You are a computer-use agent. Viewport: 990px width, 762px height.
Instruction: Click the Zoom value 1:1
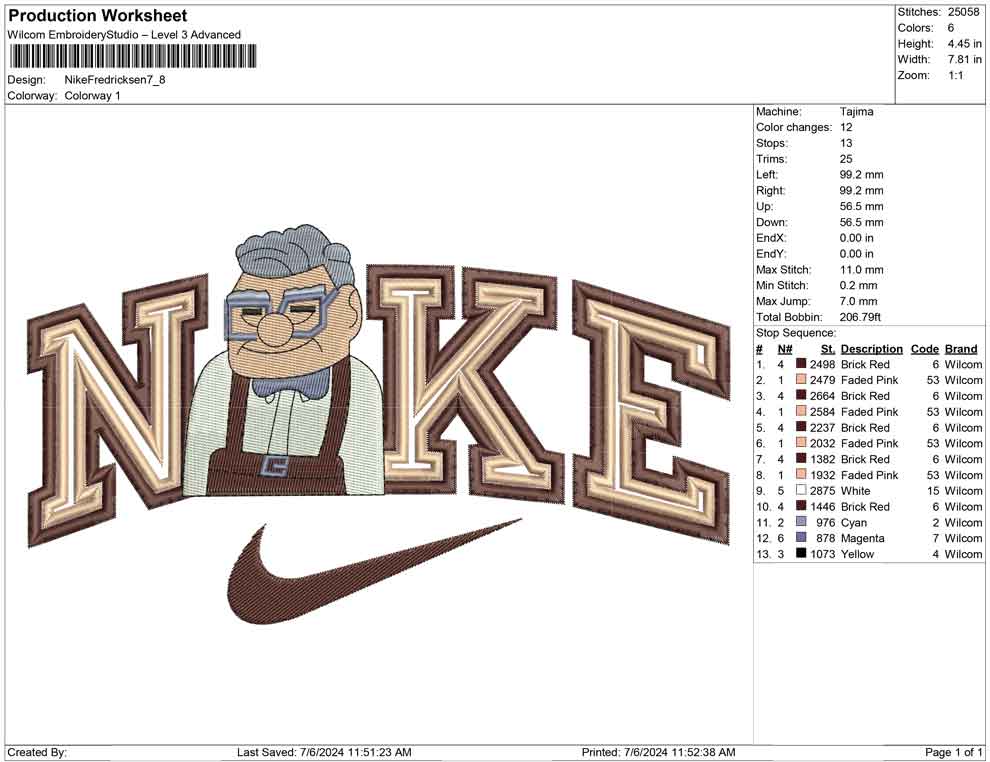coord(955,75)
